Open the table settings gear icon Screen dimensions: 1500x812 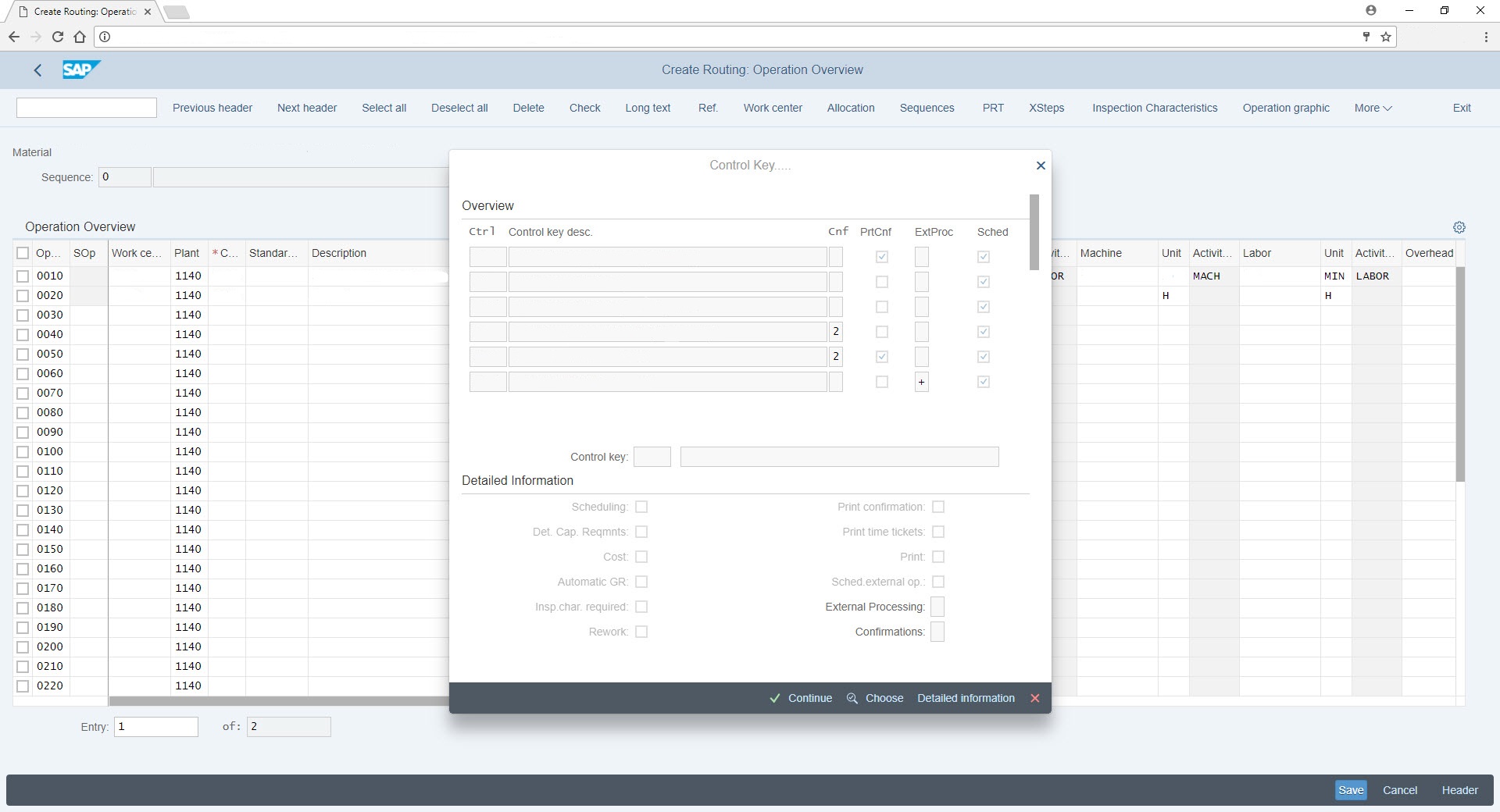[1459, 227]
